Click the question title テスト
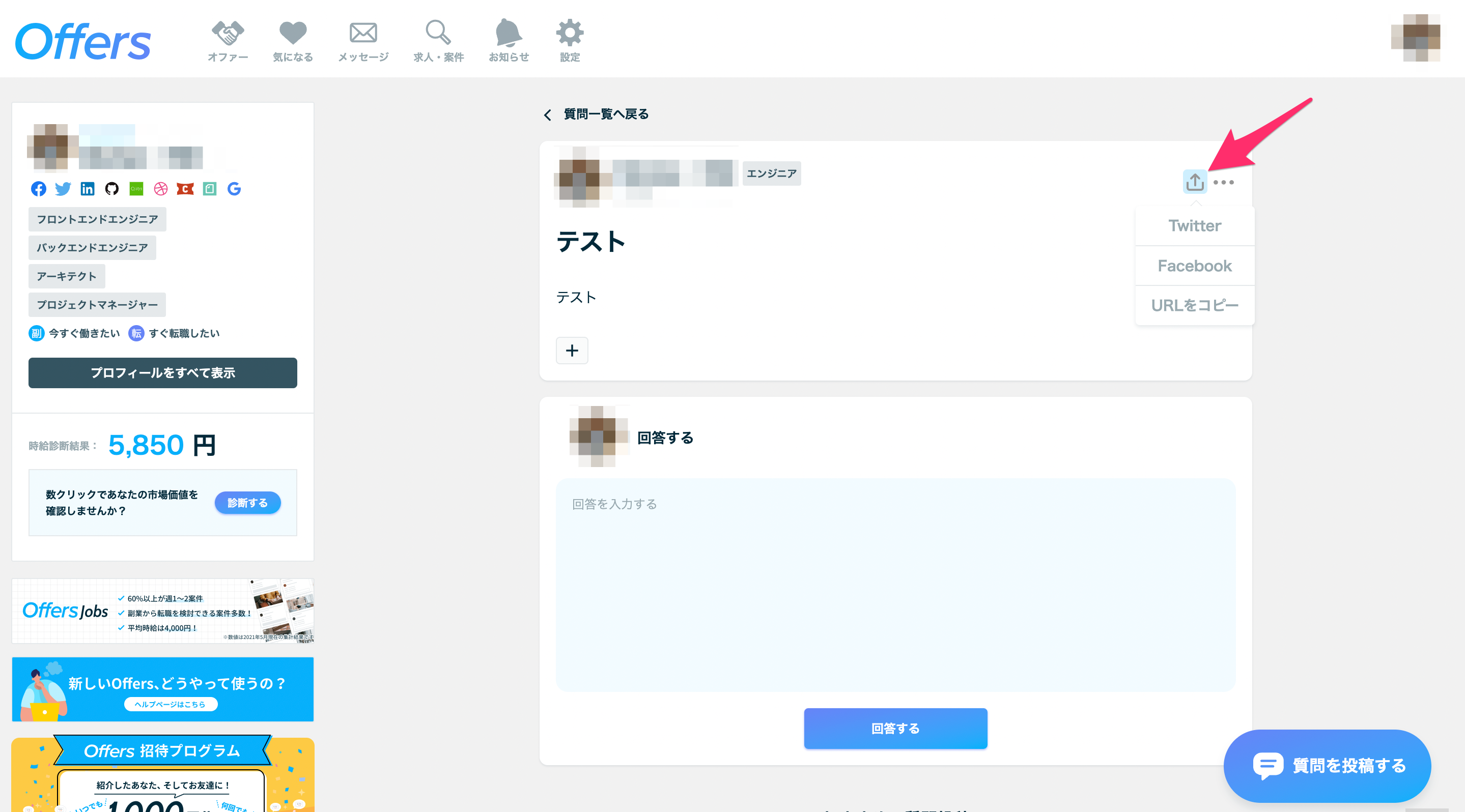The image size is (1465, 812). click(x=590, y=242)
